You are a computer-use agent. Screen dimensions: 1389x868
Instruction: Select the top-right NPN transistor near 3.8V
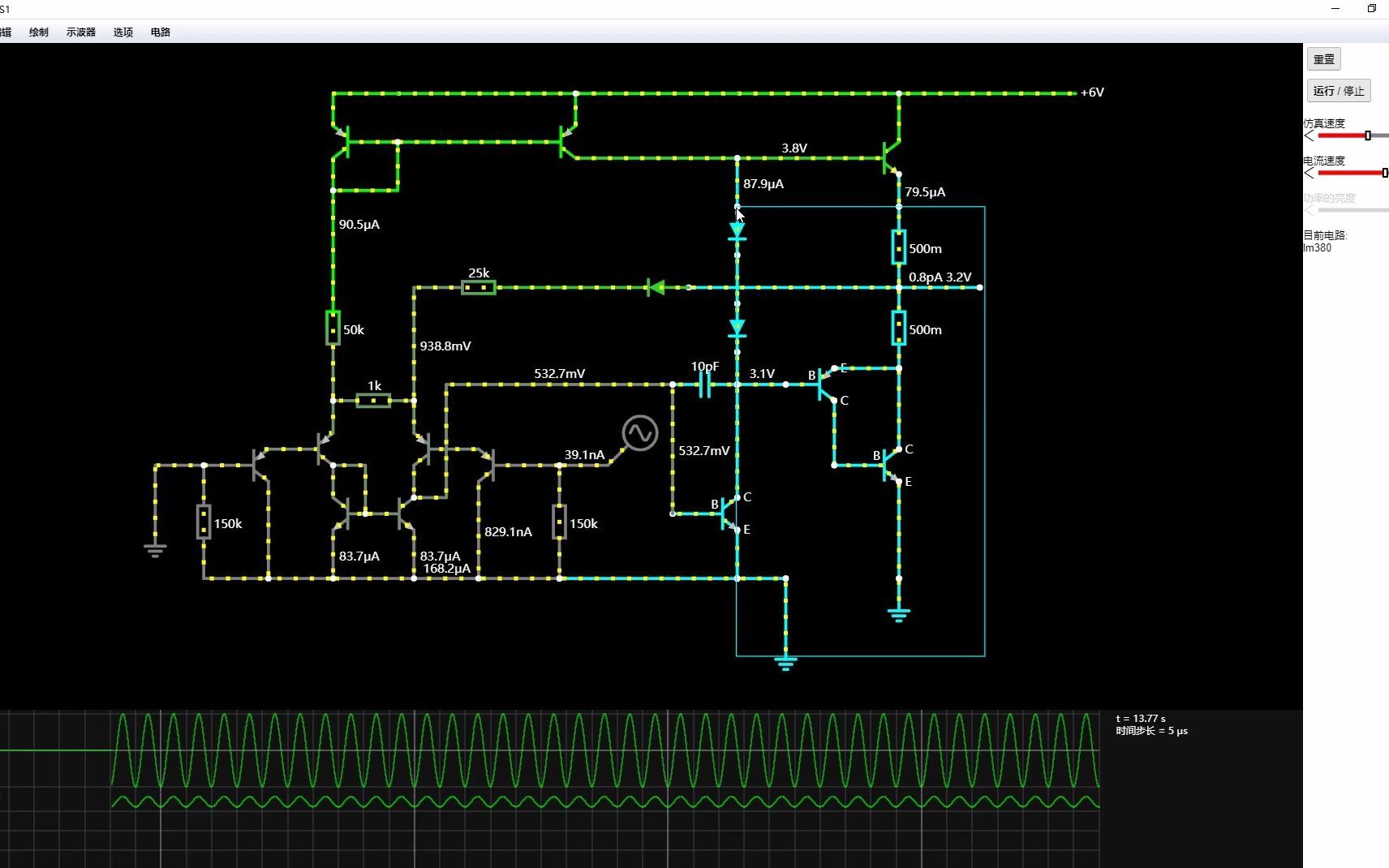(x=891, y=157)
